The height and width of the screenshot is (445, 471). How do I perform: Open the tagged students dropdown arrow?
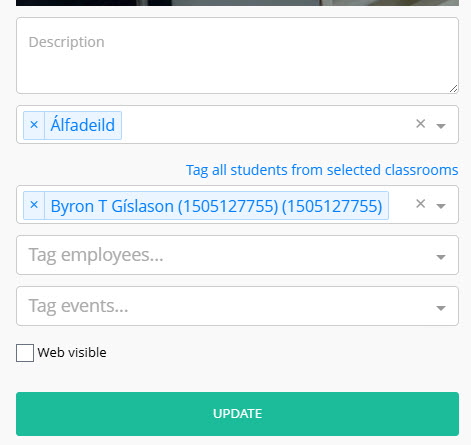(x=441, y=206)
